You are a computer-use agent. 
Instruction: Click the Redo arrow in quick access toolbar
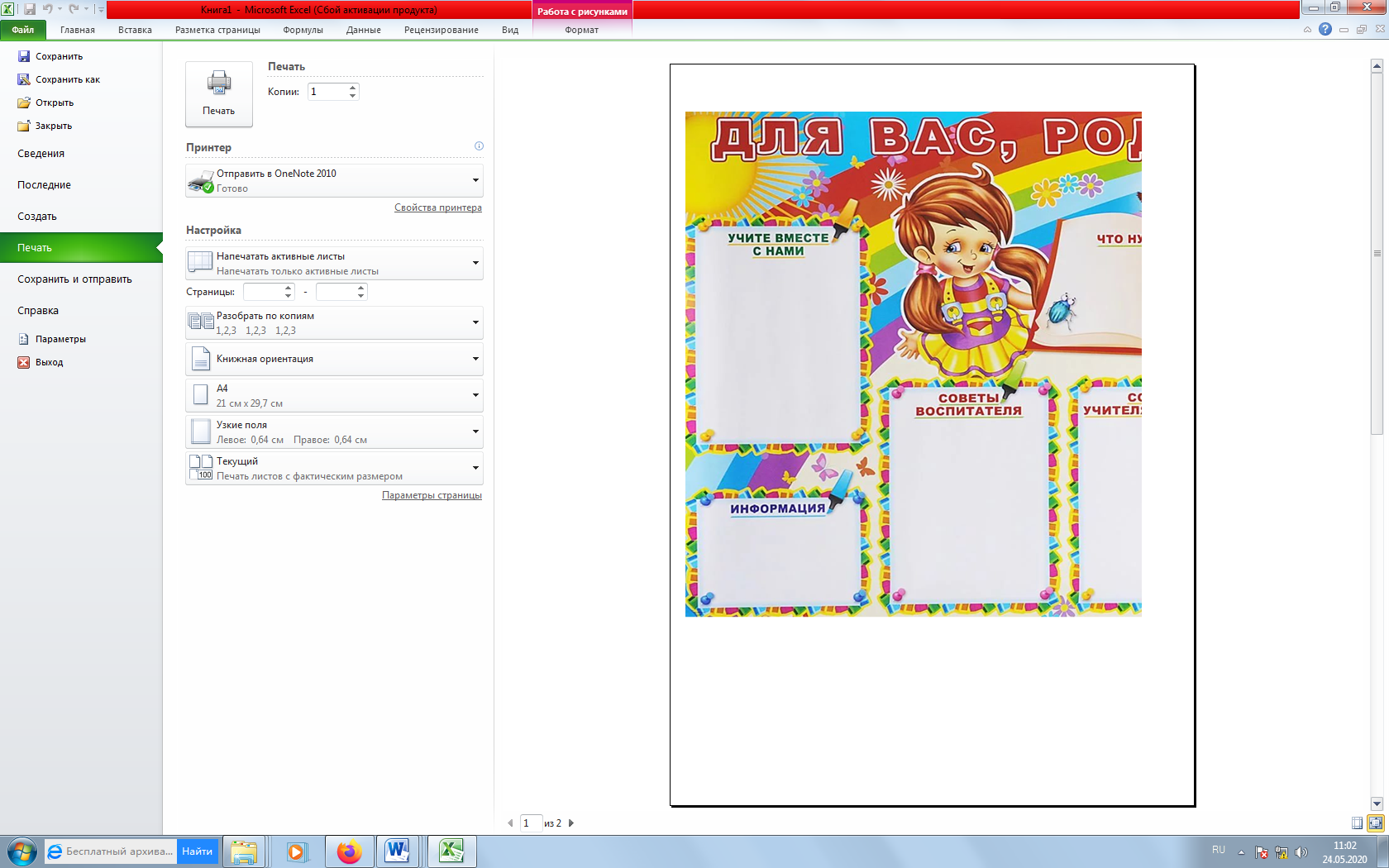[74, 9]
